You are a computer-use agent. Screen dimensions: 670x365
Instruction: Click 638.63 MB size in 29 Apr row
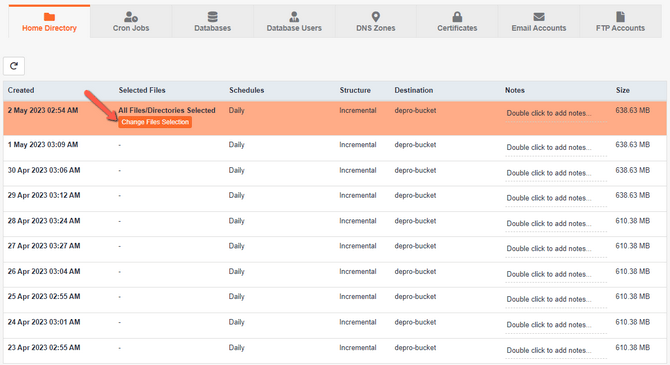coord(632,195)
